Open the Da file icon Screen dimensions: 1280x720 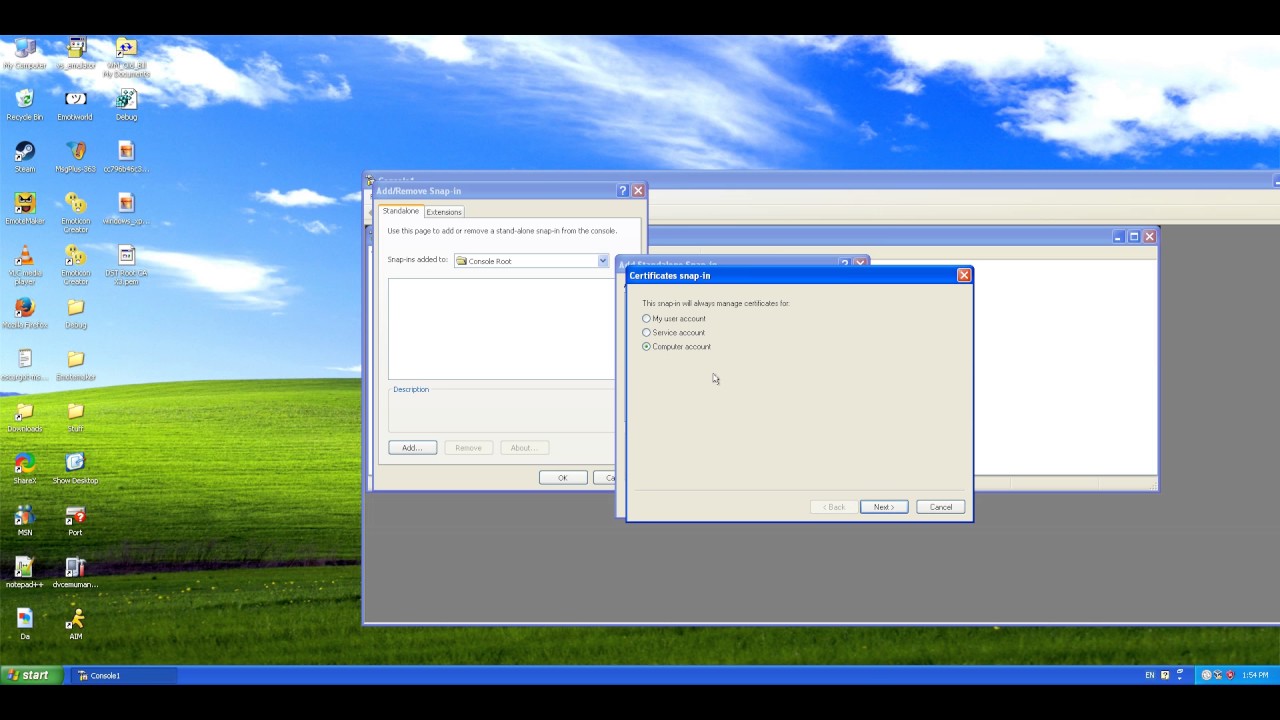pos(24,625)
